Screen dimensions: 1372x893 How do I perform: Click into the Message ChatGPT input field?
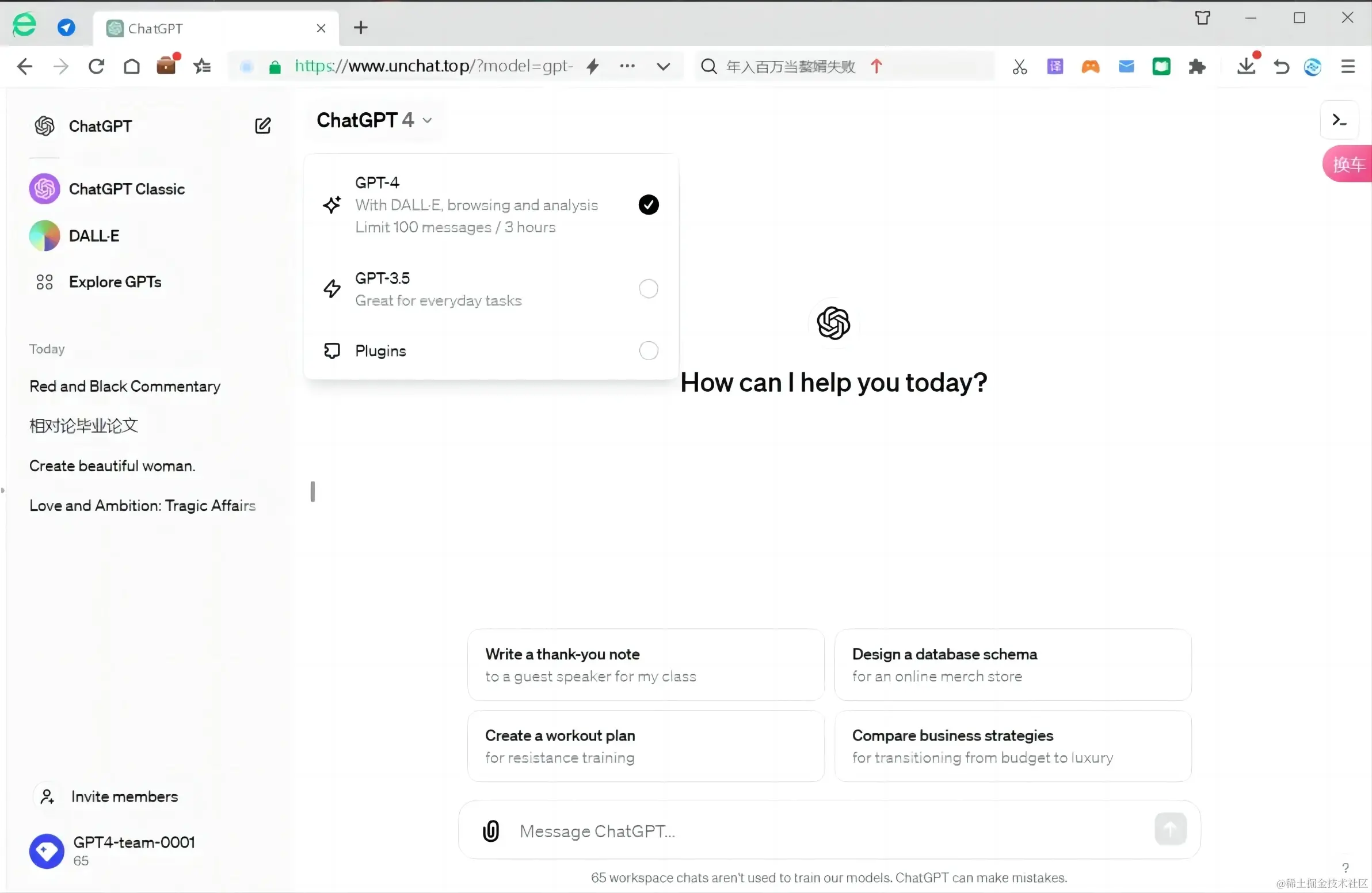click(x=807, y=831)
